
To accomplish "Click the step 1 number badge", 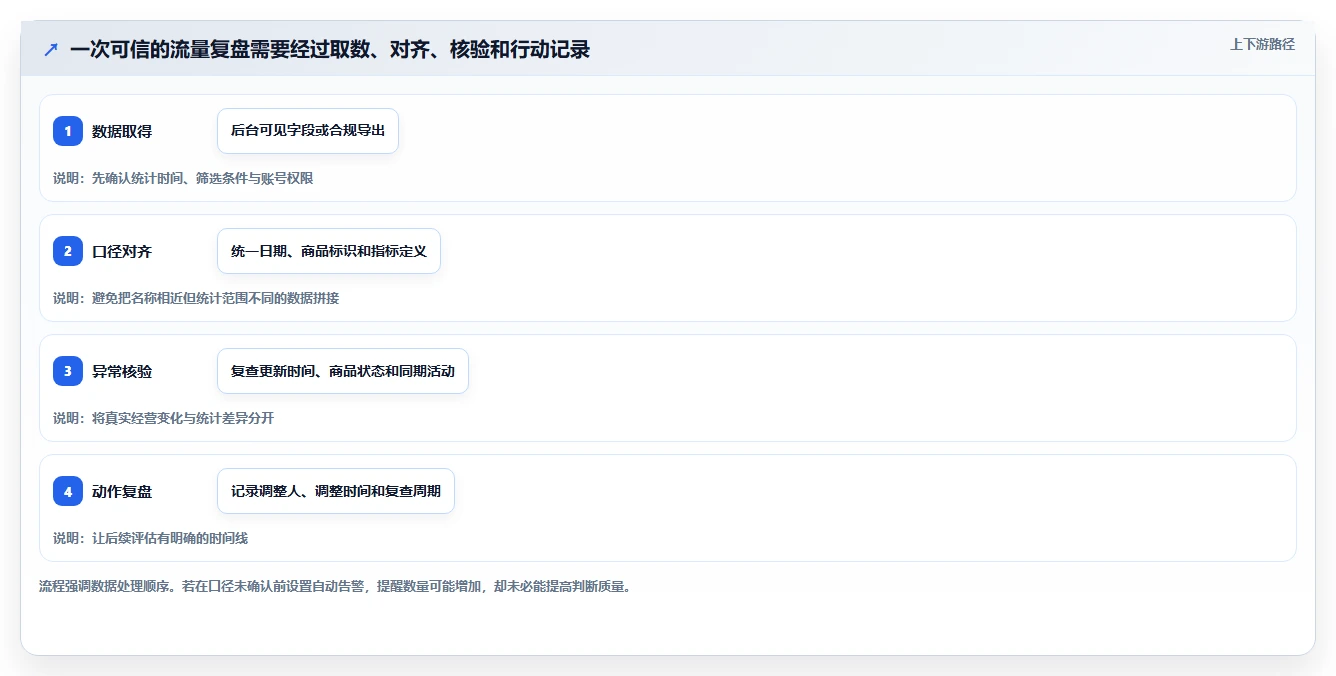I will pyautogui.click(x=68, y=131).
